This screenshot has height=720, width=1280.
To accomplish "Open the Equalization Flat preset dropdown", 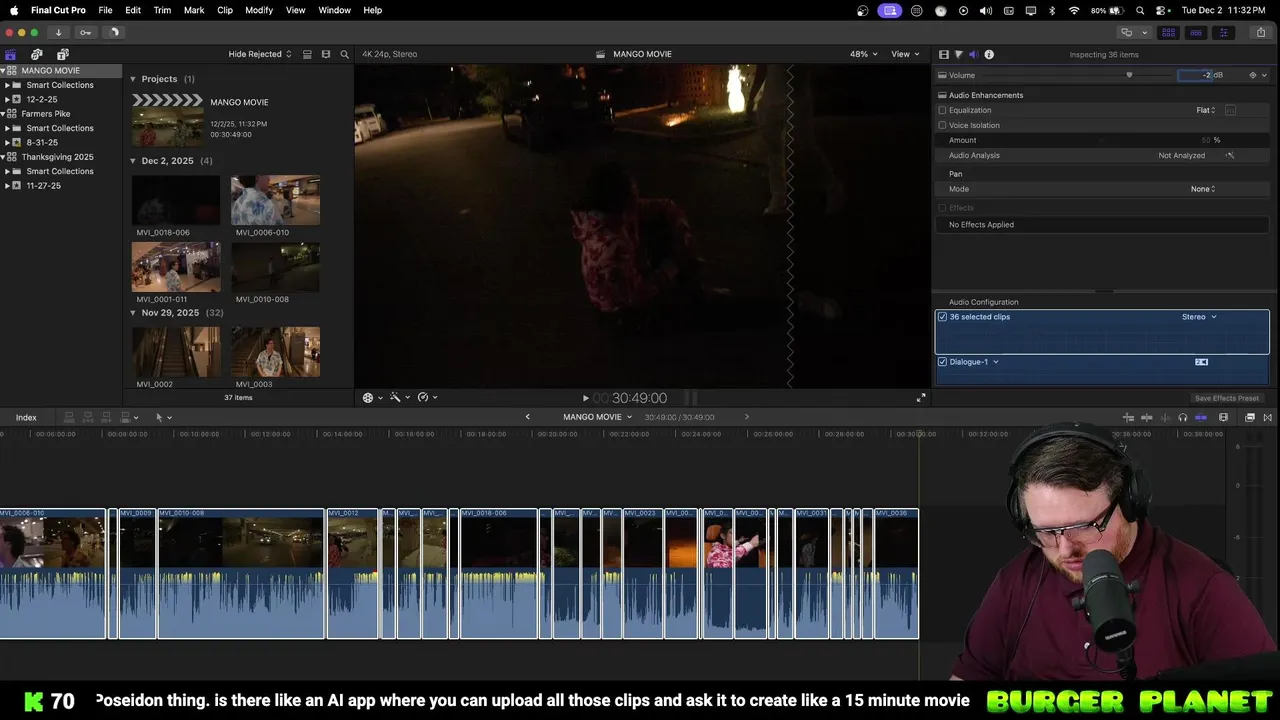I will tap(1206, 110).
